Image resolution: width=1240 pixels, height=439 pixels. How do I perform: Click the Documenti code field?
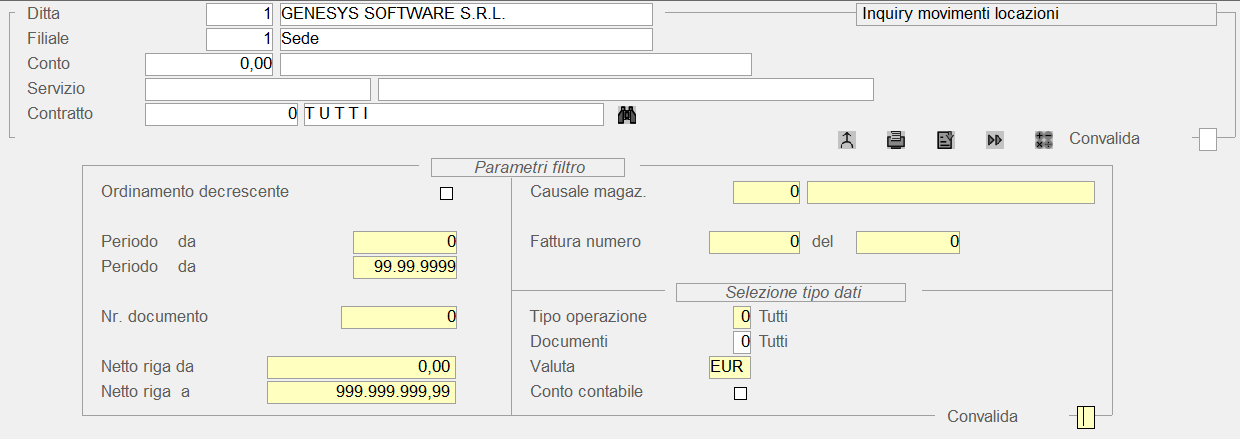741,342
